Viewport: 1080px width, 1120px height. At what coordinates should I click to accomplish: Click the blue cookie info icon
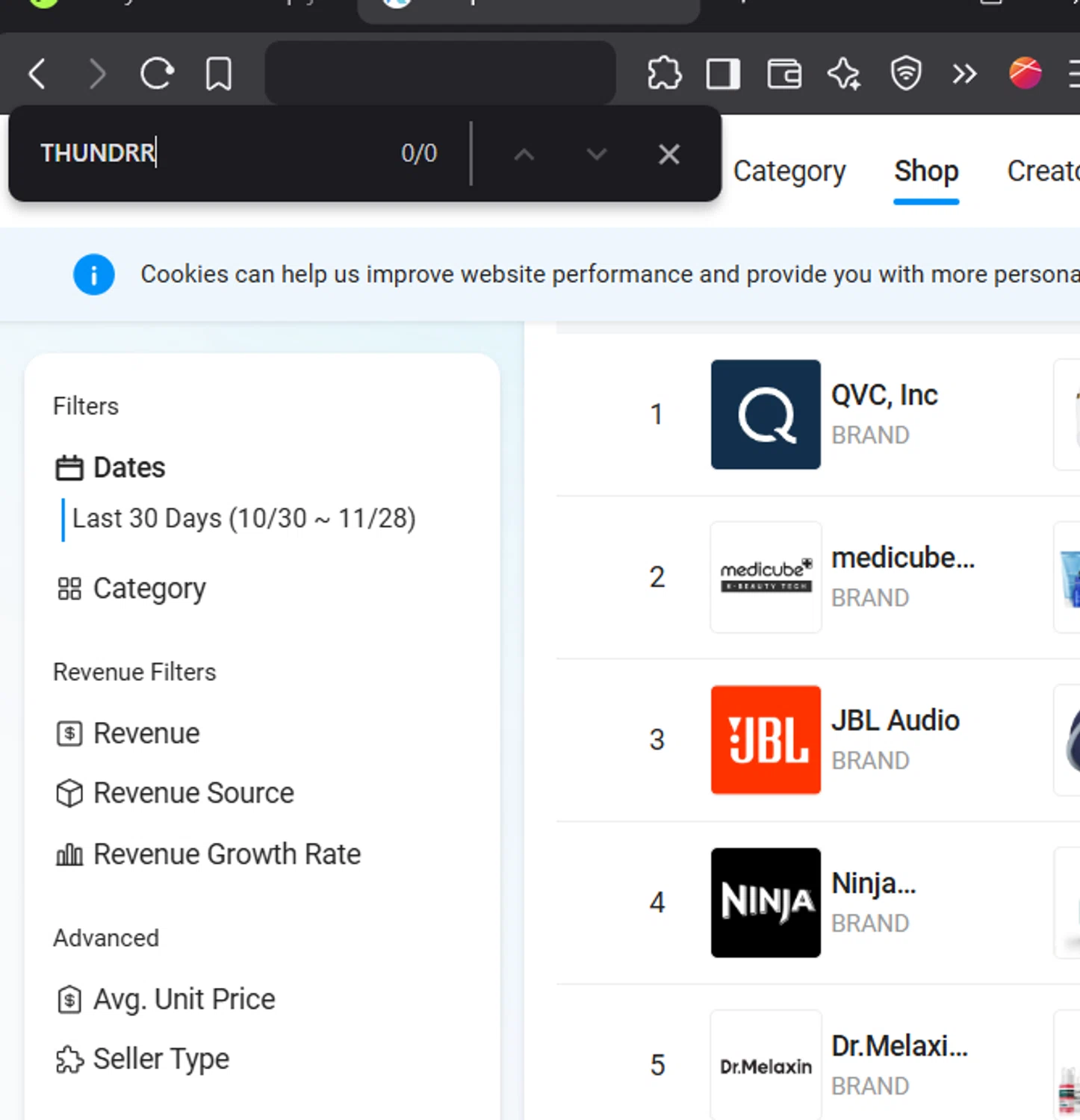click(x=94, y=275)
